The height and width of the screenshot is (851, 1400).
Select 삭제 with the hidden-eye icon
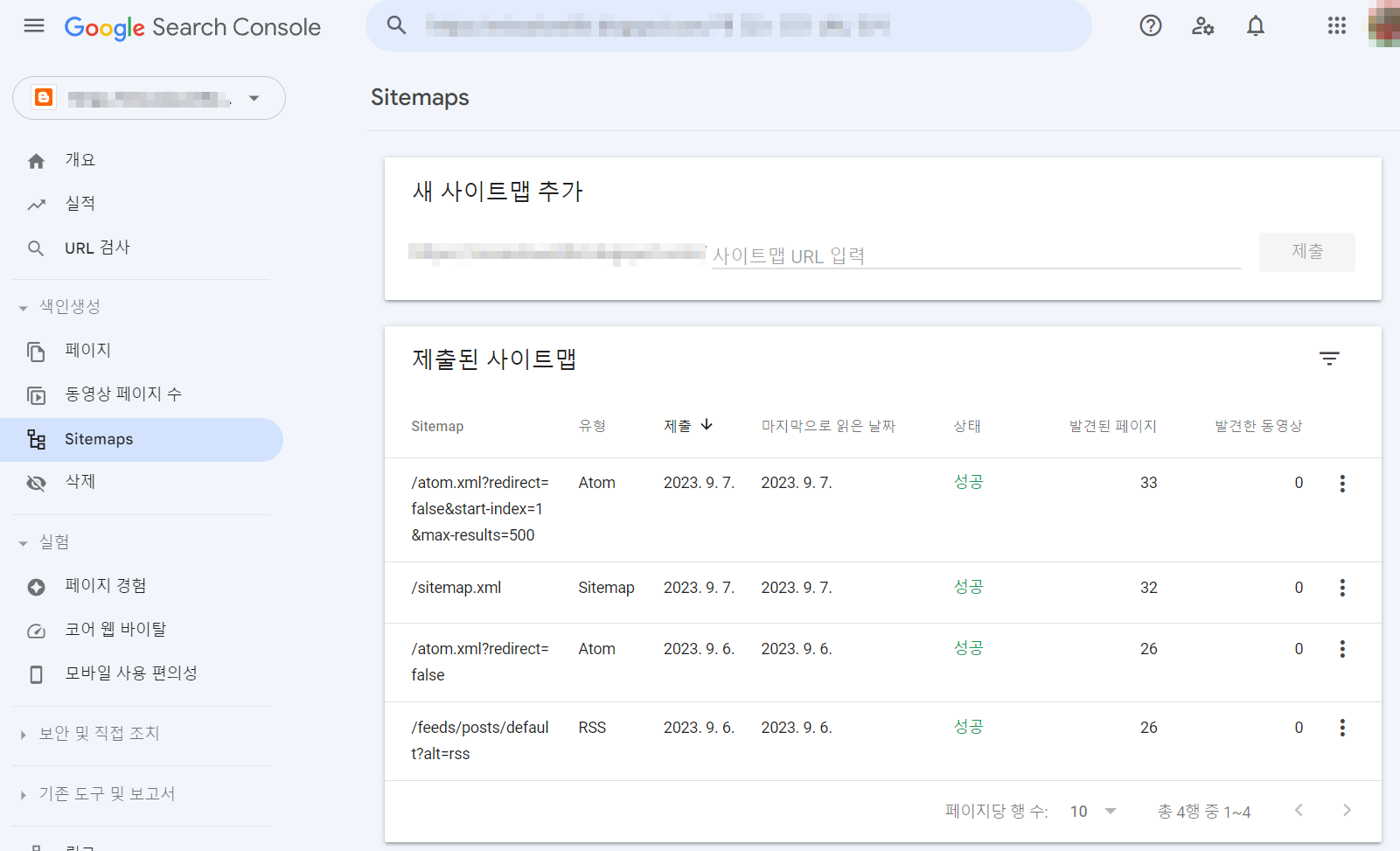tap(36, 481)
